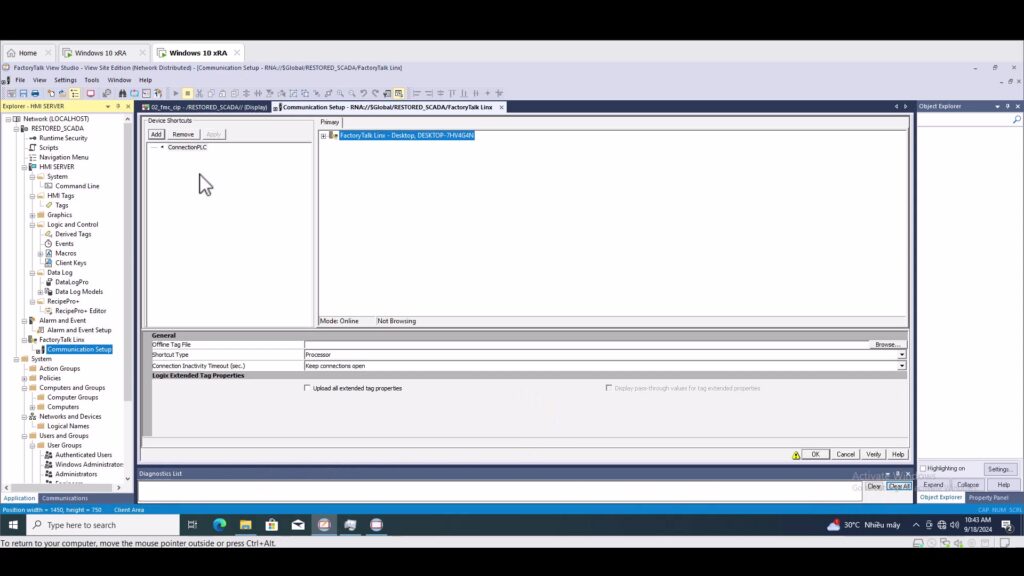This screenshot has width=1024, height=576.
Task: Open the Connection Inactivity Timeout dropdown
Action: 901,366
